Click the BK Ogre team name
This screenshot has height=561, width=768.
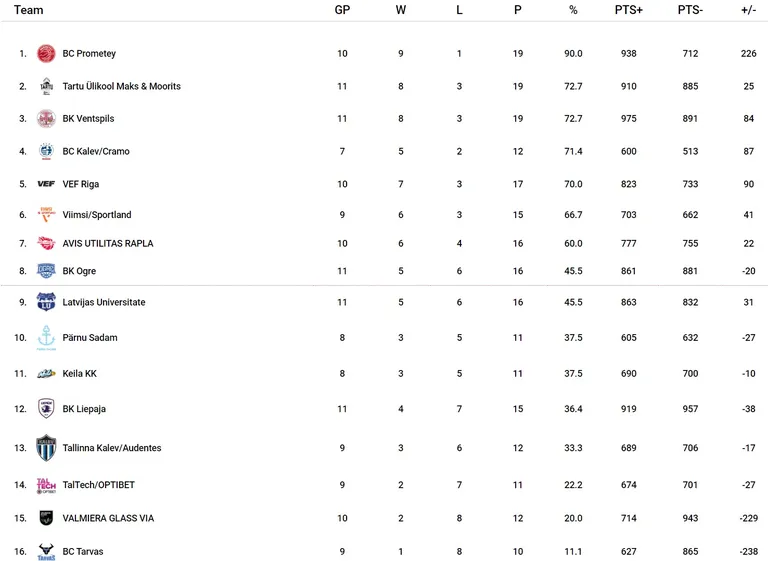coord(79,271)
